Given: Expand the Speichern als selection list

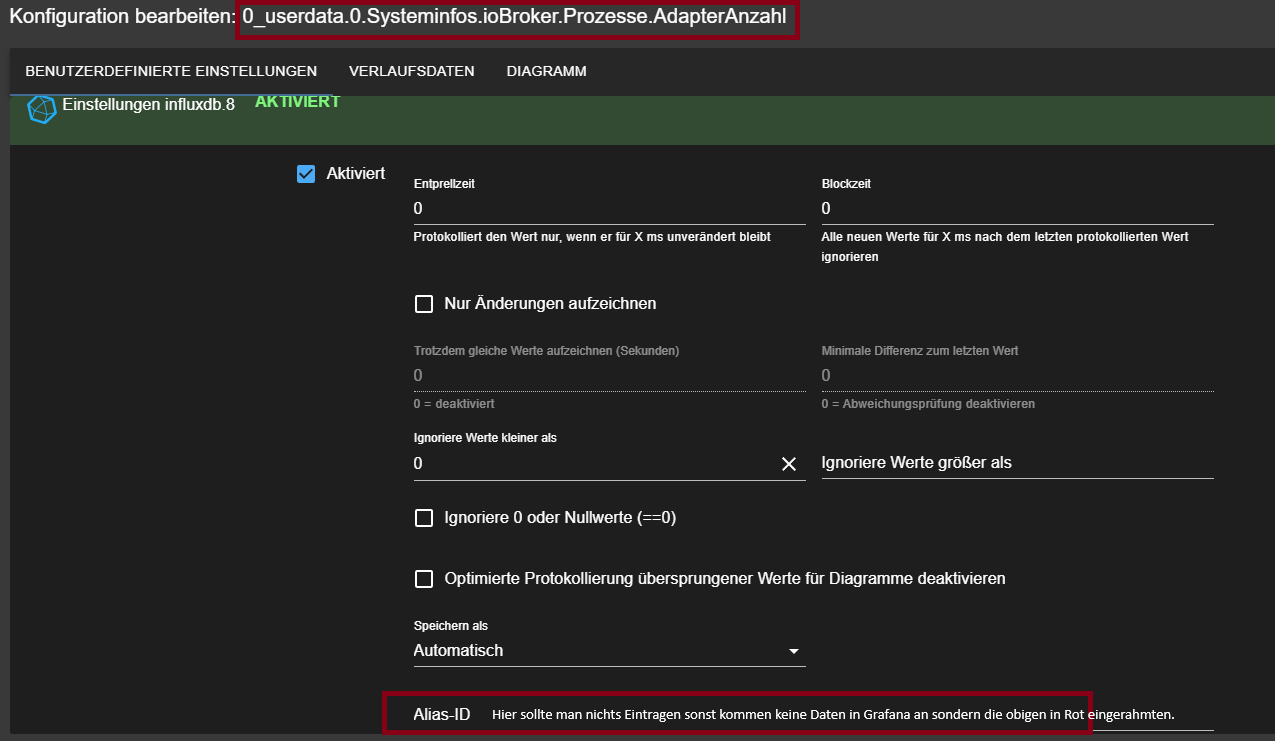Looking at the screenshot, I should (794, 650).
